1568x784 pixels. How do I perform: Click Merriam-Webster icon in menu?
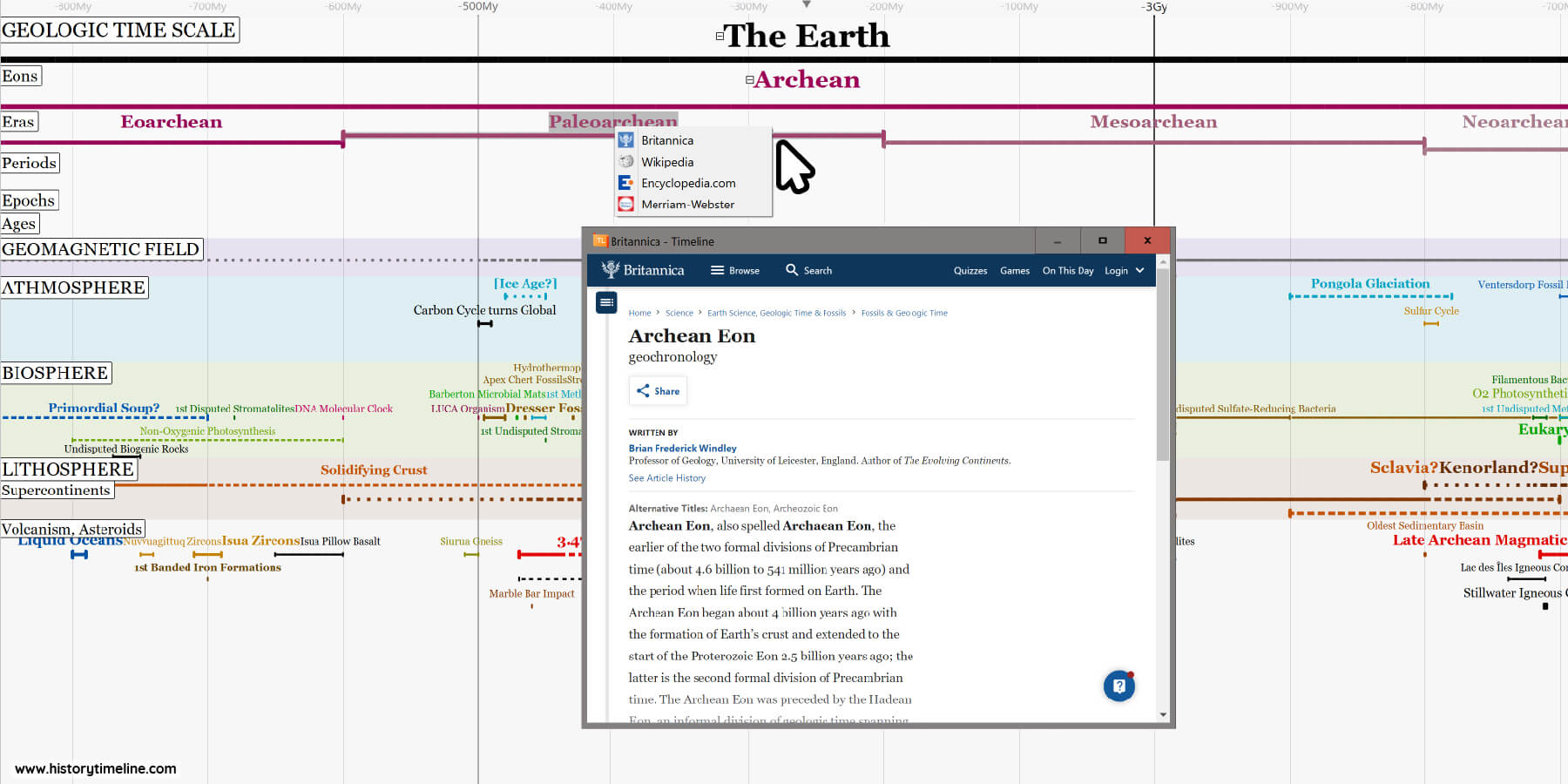[x=625, y=205]
